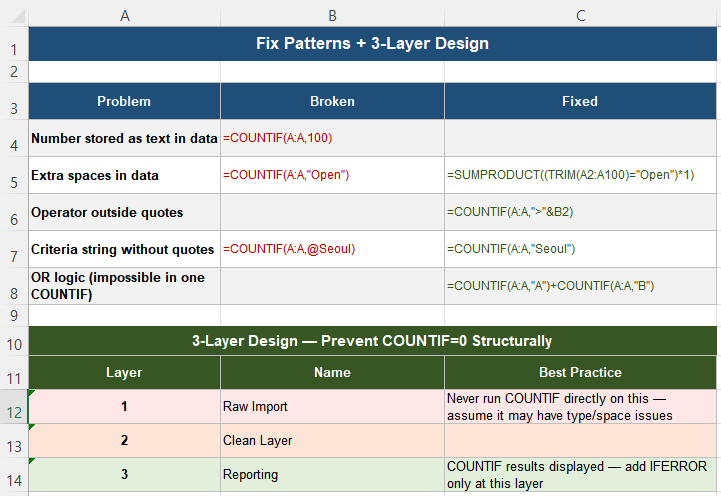The width and height of the screenshot is (721, 496).
Task: Select row 4 header
Action: click(x=14, y=138)
